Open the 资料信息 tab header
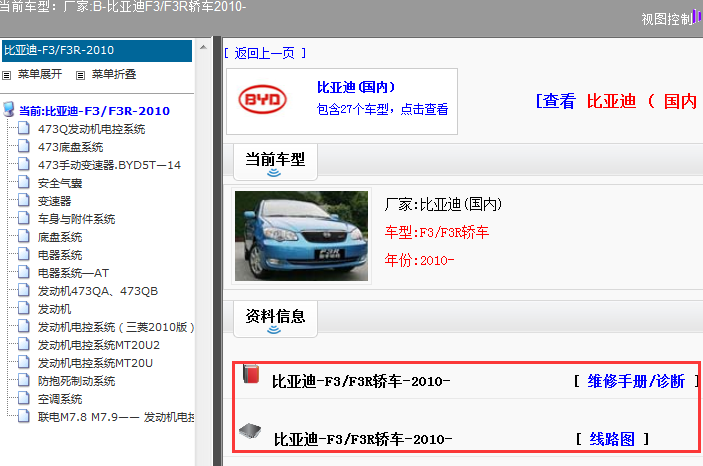This screenshot has width=703, height=466. coord(275,319)
